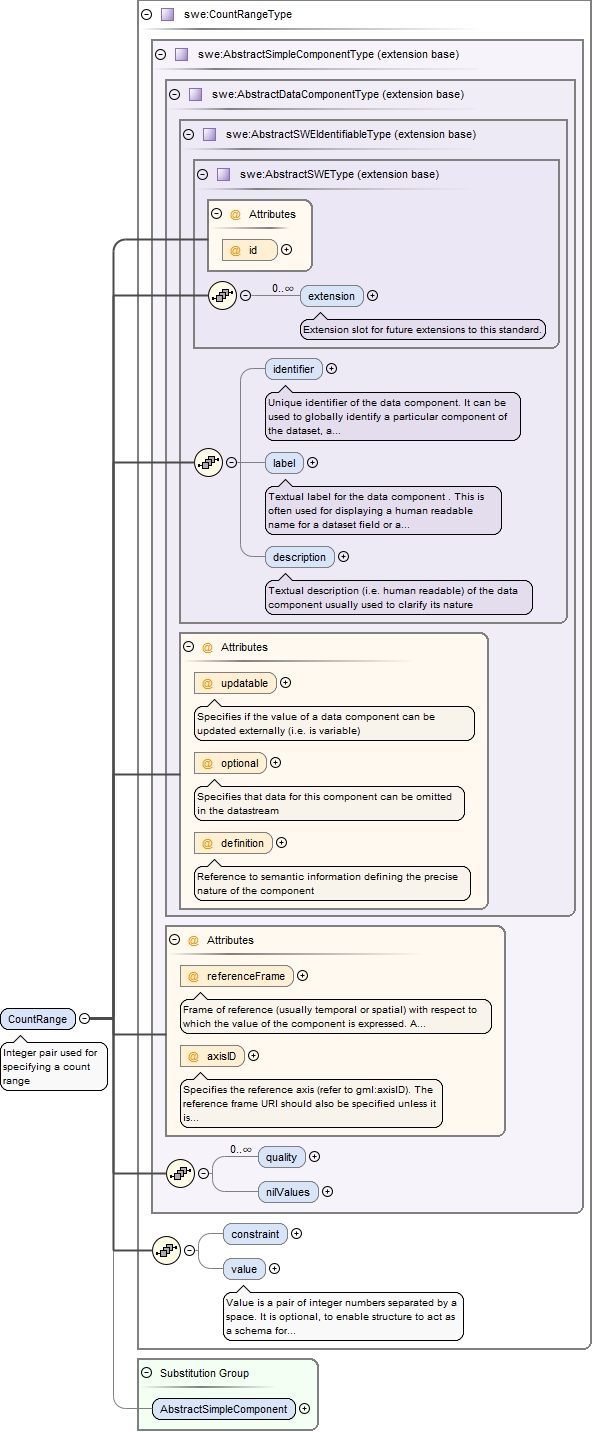Click the @ icon of the id attribute
The width and height of the screenshot is (593, 1432).
pyautogui.click(x=236, y=250)
